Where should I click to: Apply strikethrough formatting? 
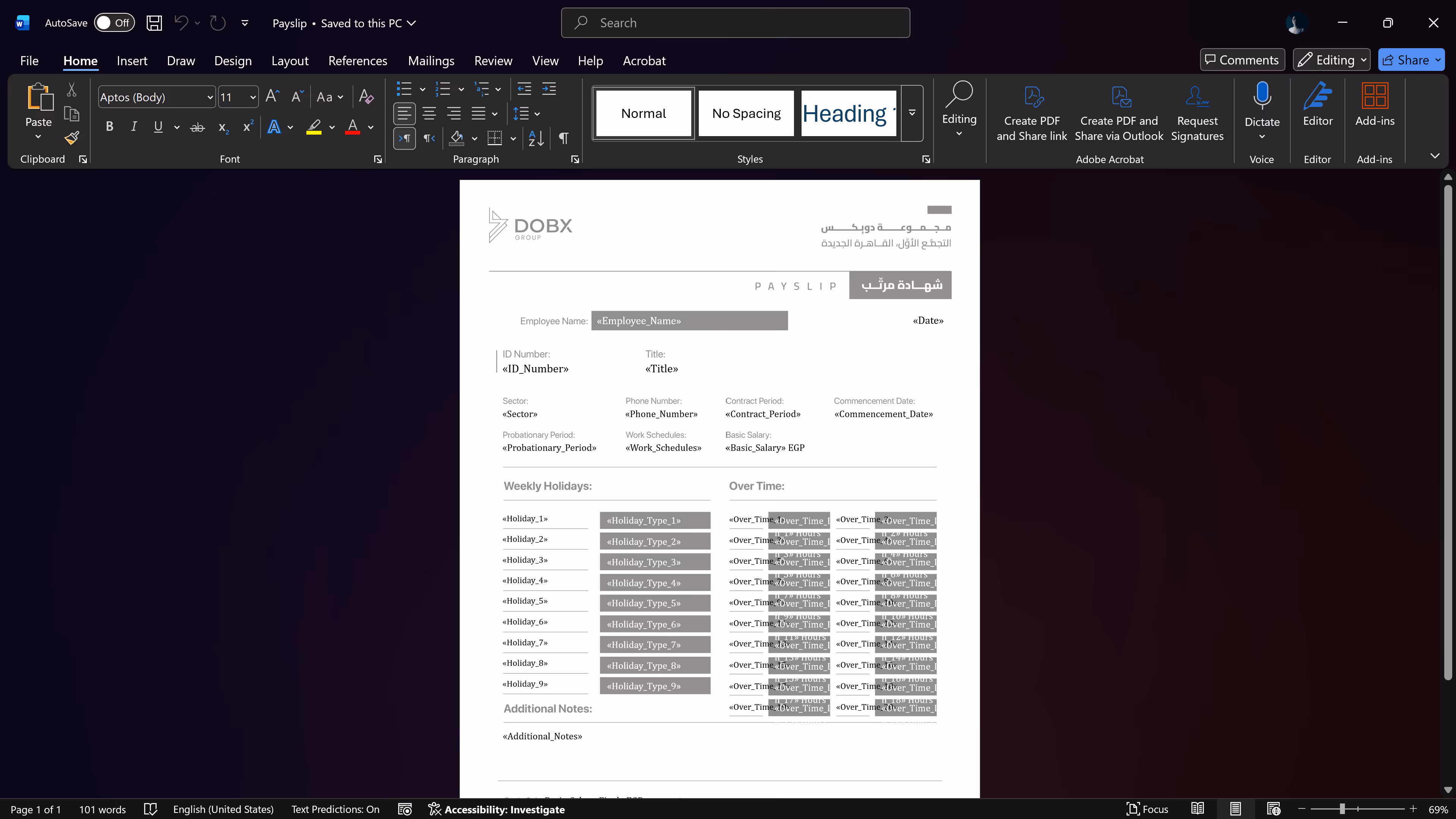pyautogui.click(x=197, y=127)
